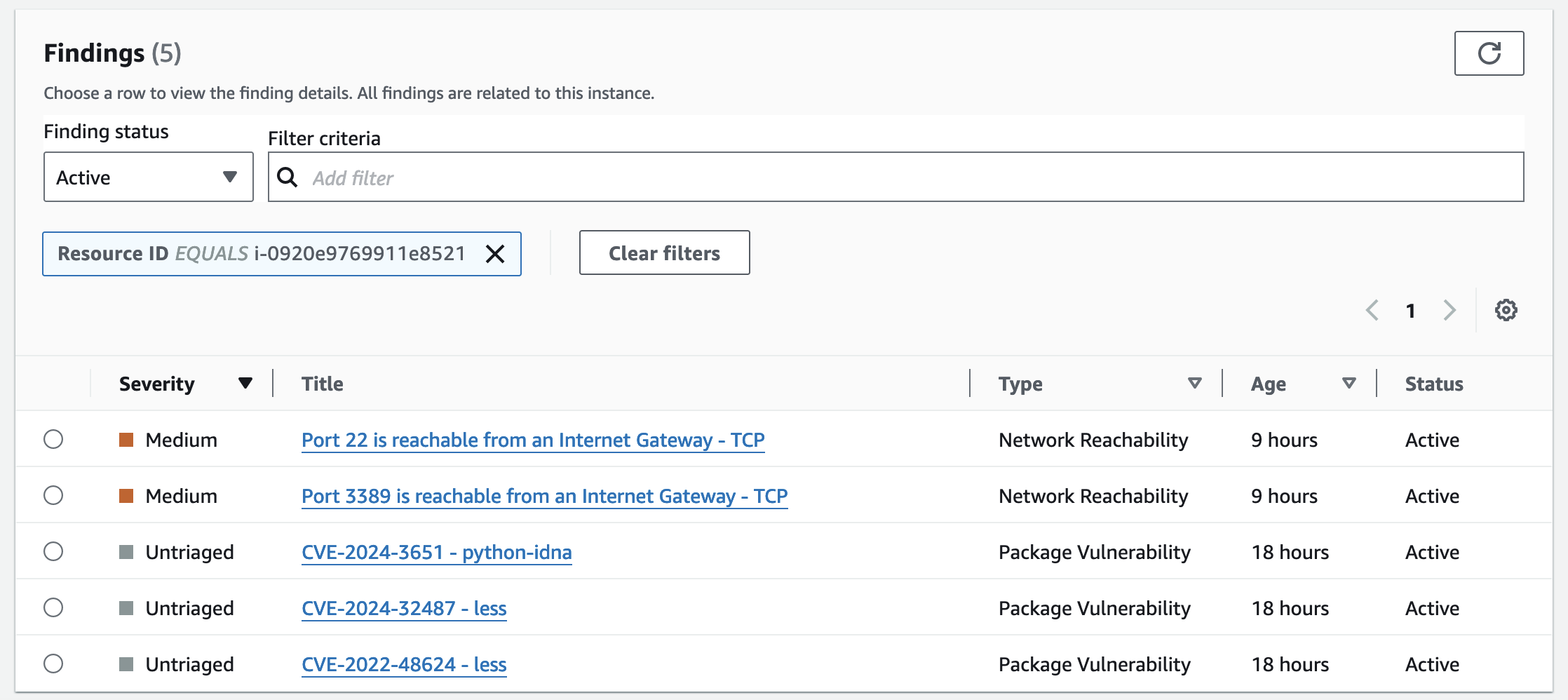Open Port 22 reachable from Internet Gateway link
The height and width of the screenshot is (700, 1568).
coord(533,440)
